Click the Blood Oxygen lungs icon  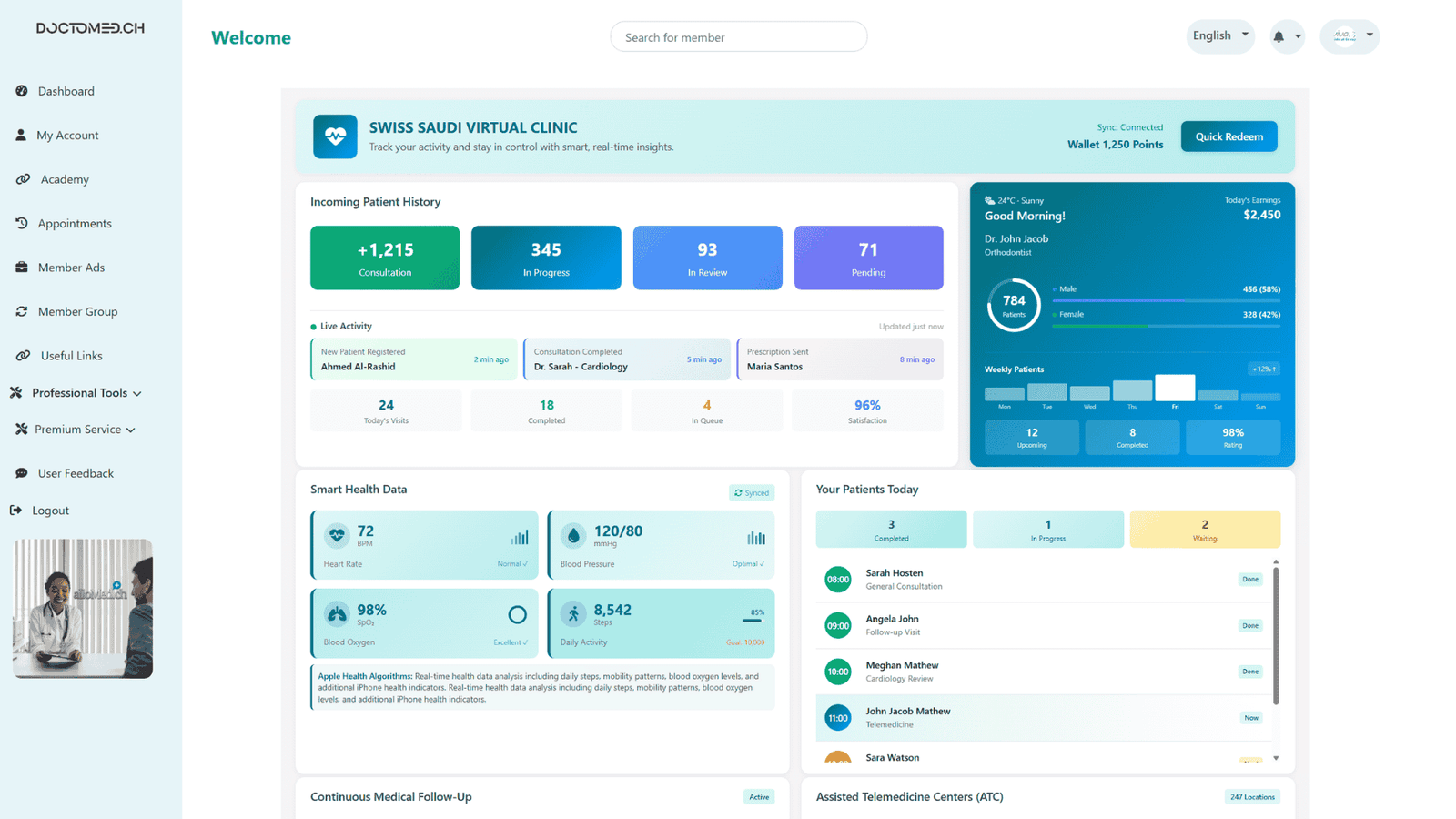(337, 614)
